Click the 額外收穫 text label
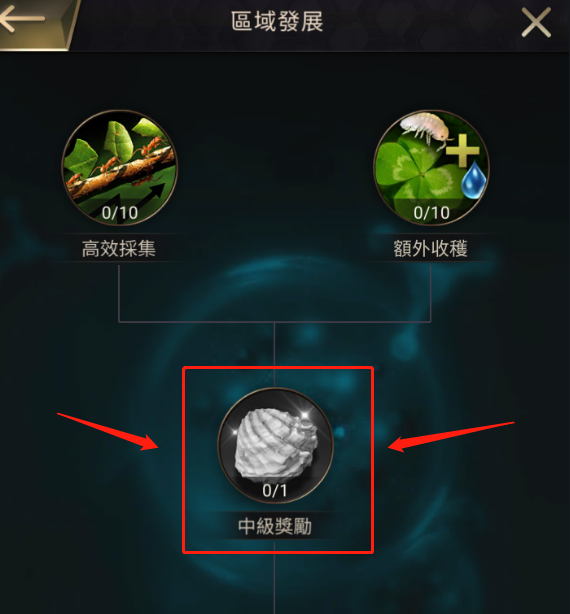The width and height of the screenshot is (570, 614). [x=431, y=249]
